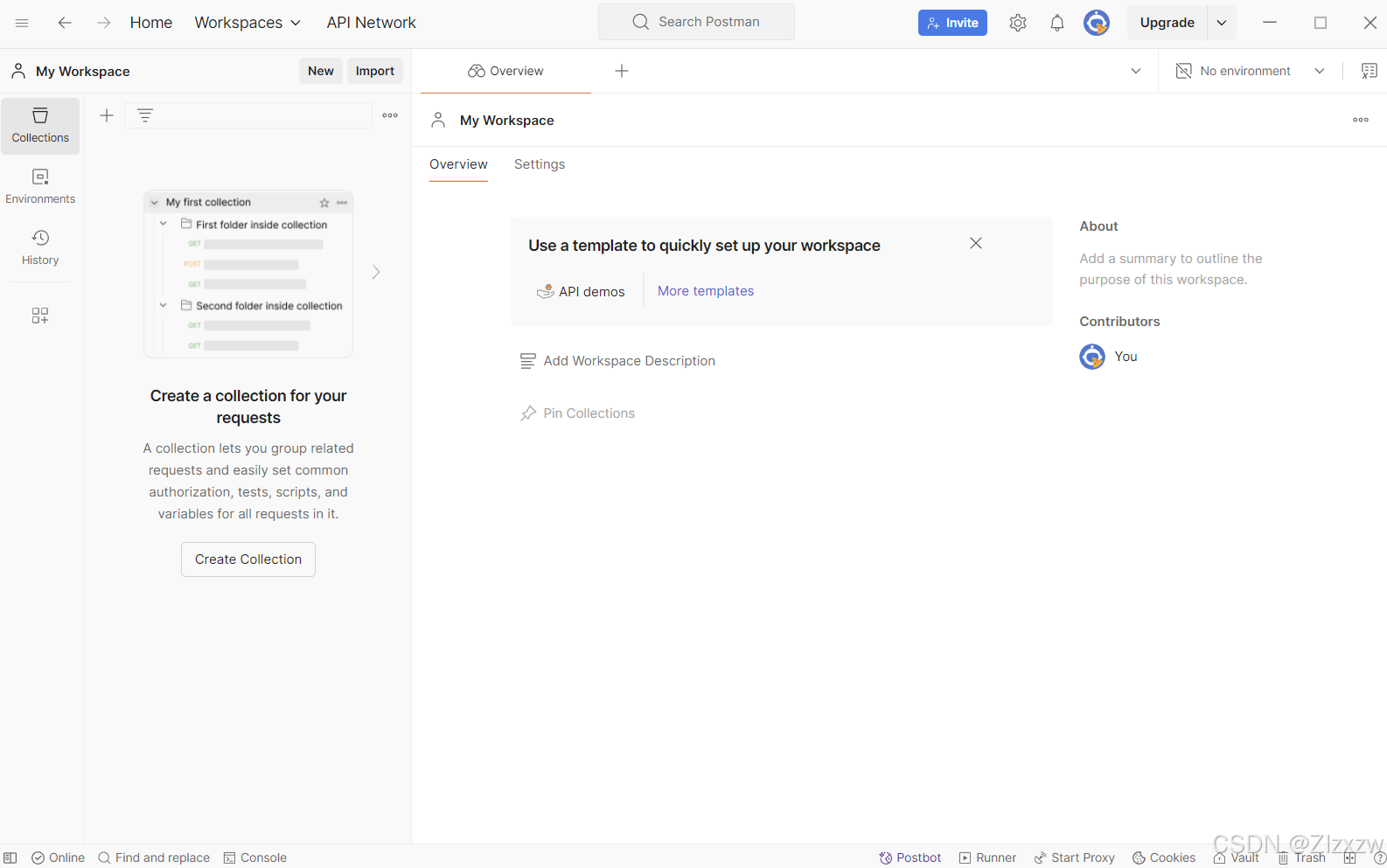This screenshot has height=868, width=1387.
Task: Open the environment quick look icon
Action: pyautogui.click(x=1369, y=71)
